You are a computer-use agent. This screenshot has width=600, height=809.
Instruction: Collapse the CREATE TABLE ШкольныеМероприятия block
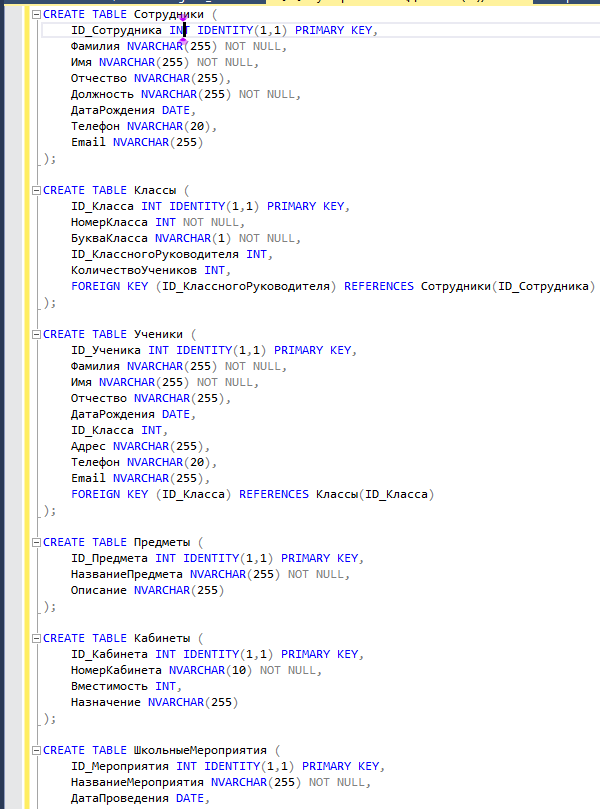pos(36,750)
